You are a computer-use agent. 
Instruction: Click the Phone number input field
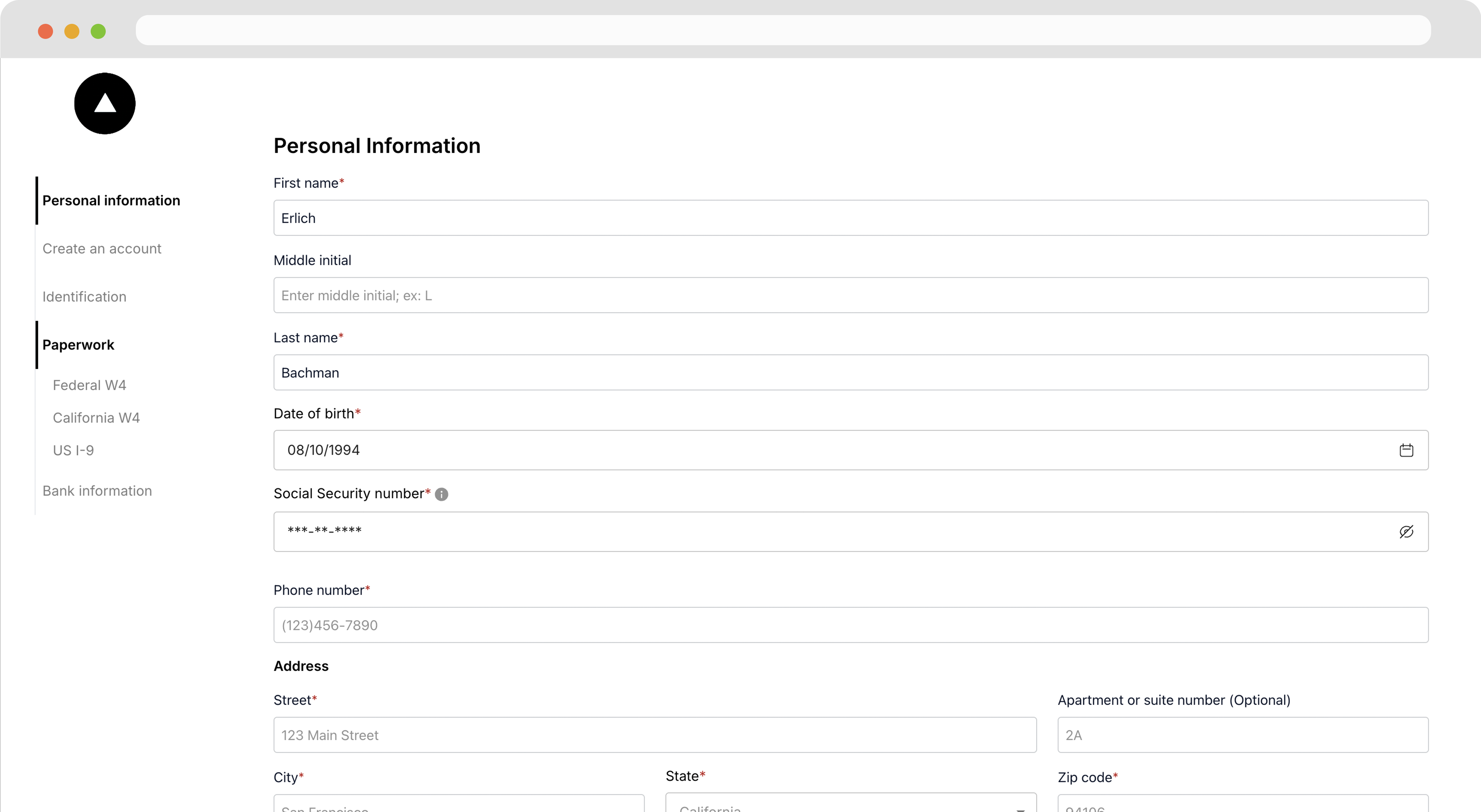pyautogui.click(x=851, y=625)
